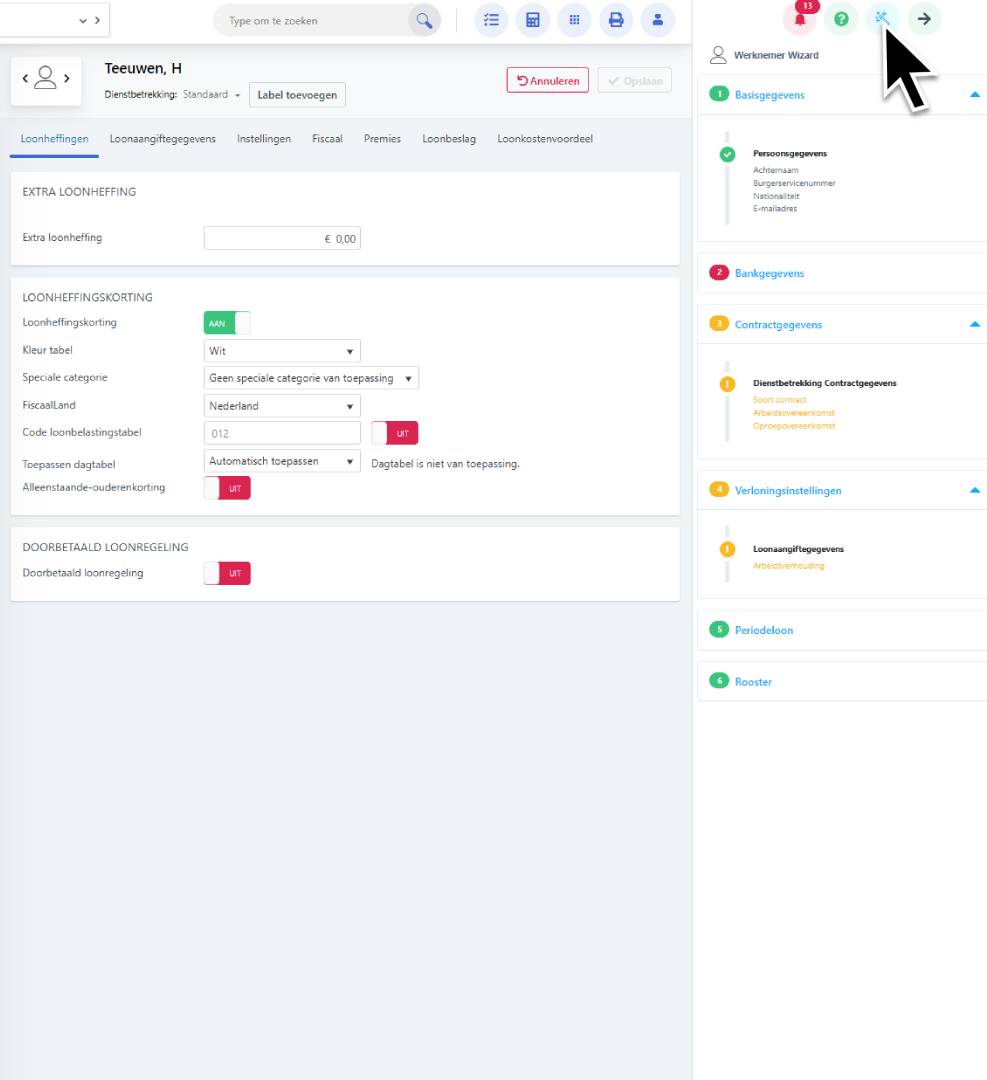This screenshot has height=1080, width=987.
Task: Open the task checklist icon
Action: tap(490, 20)
